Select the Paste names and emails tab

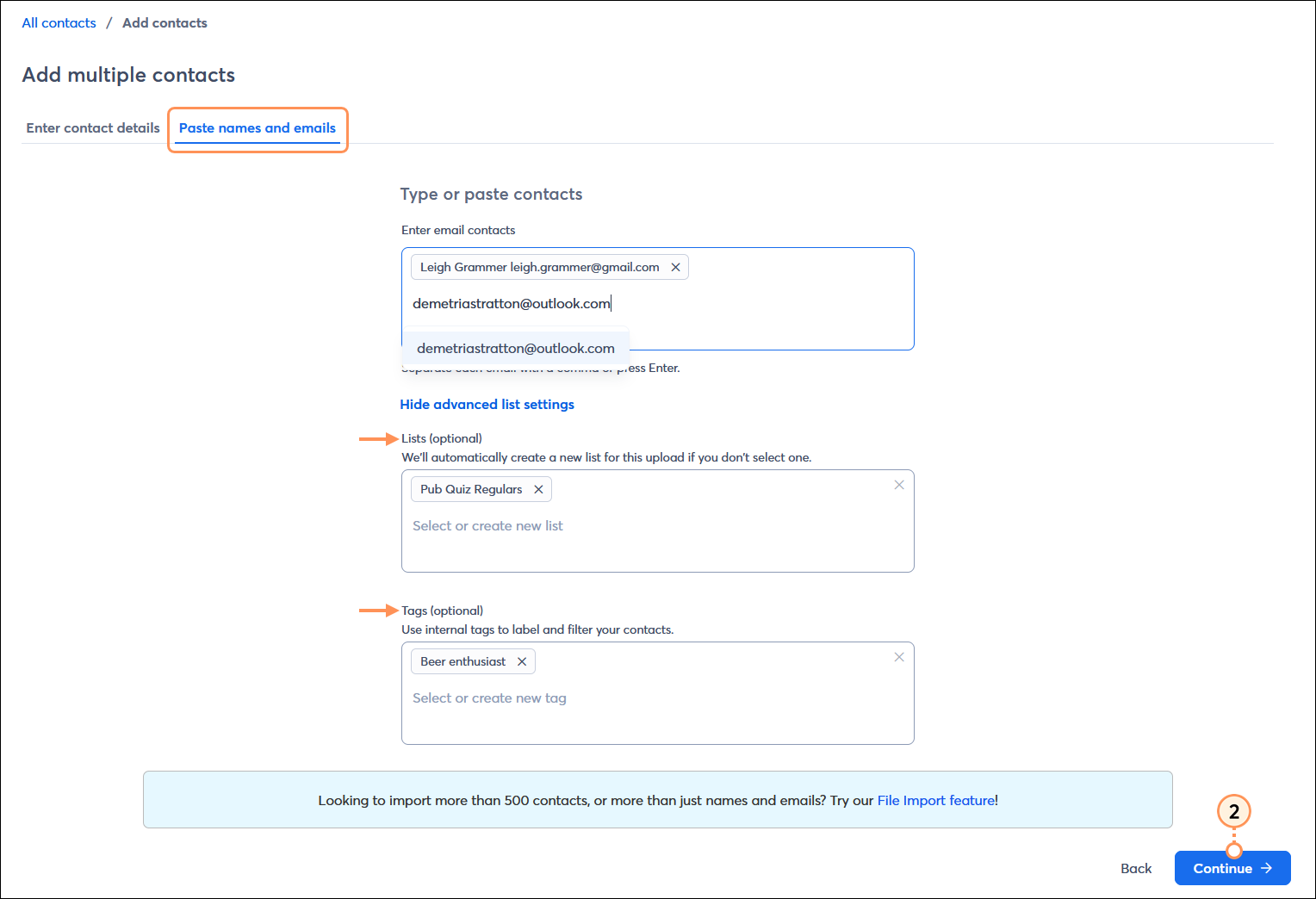(257, 127)
